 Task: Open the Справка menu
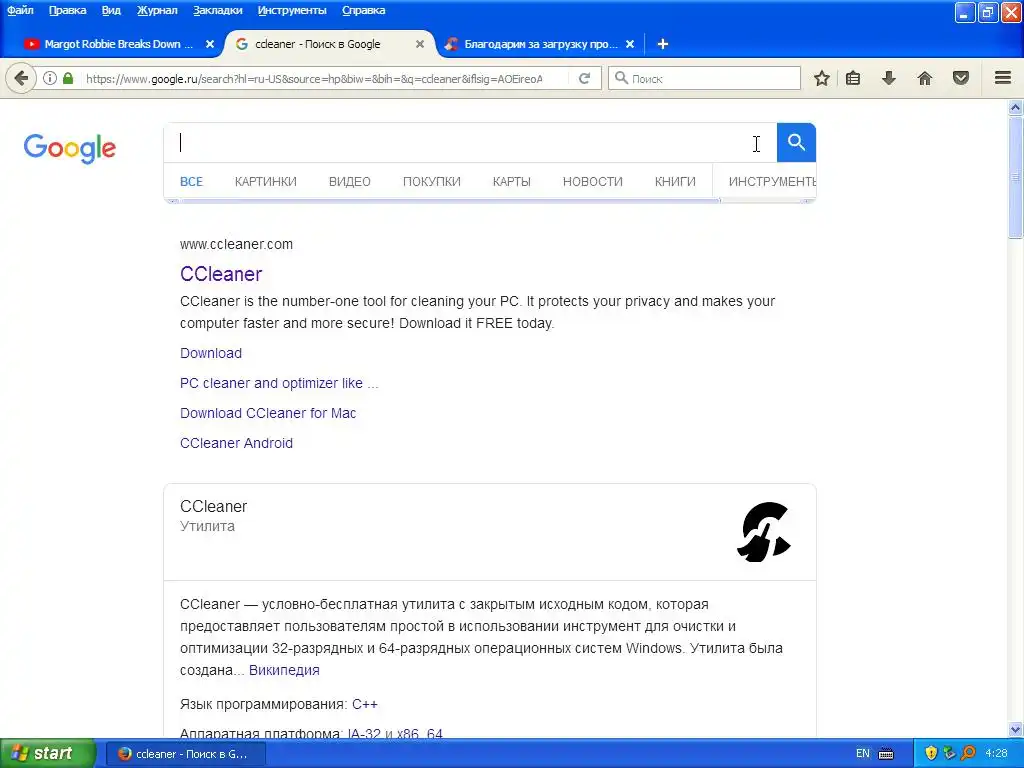(x=363, y=10)
